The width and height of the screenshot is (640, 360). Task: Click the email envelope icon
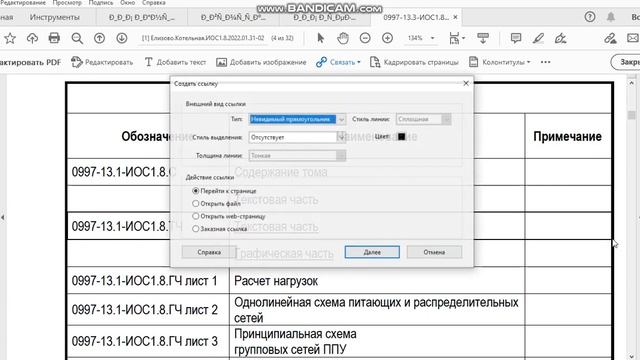[633, 38]
